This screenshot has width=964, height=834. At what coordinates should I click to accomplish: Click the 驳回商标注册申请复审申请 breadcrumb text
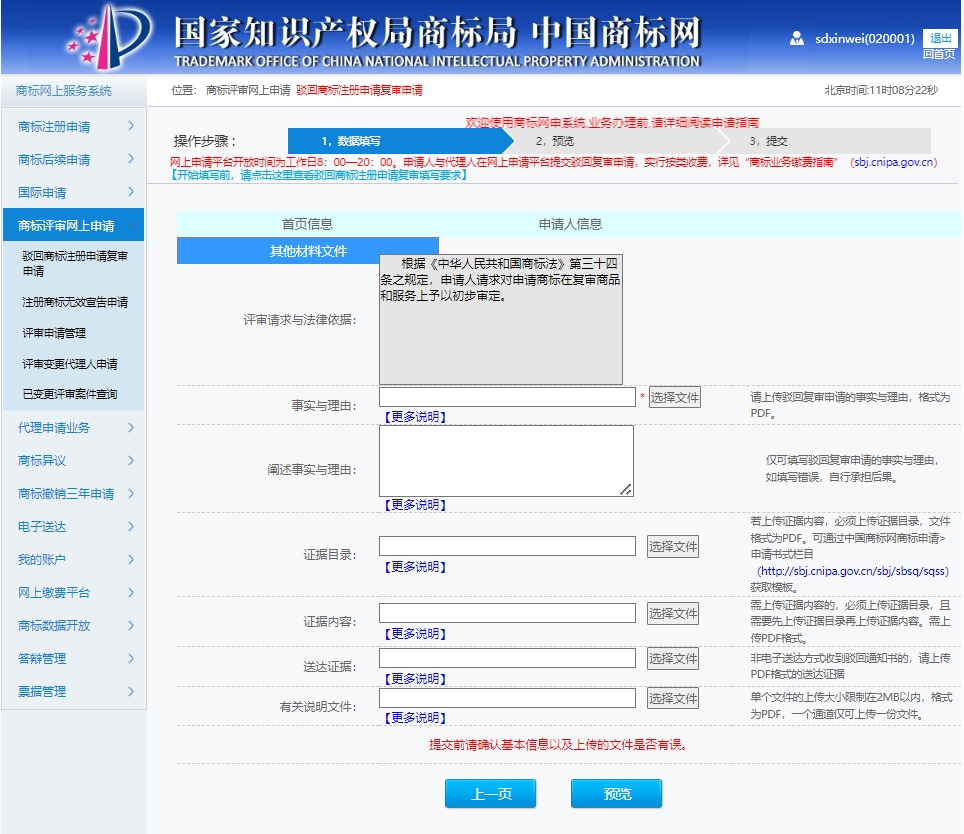click(x=360, y=90)
